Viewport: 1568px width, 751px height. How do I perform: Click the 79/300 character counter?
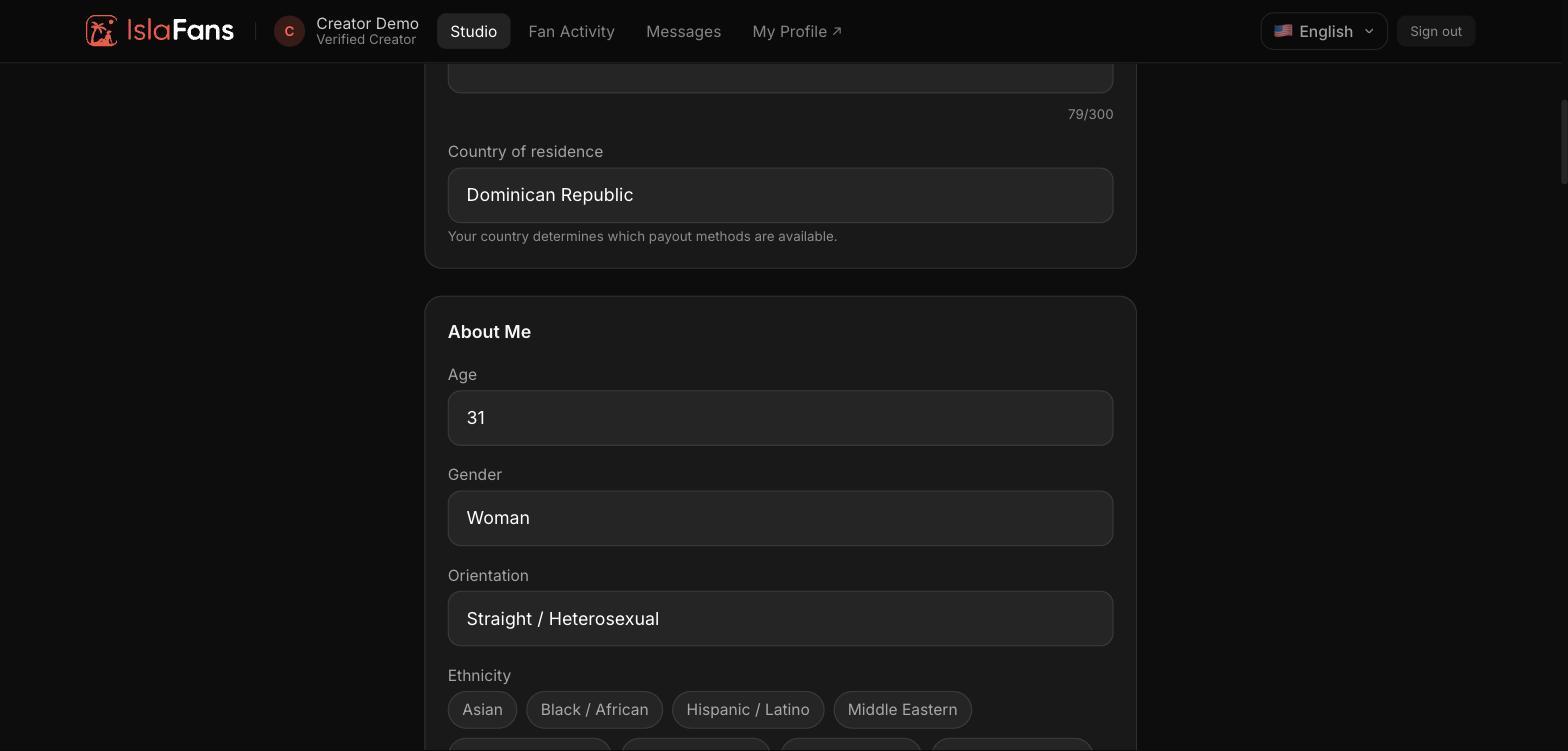(x=1090, y=114)
